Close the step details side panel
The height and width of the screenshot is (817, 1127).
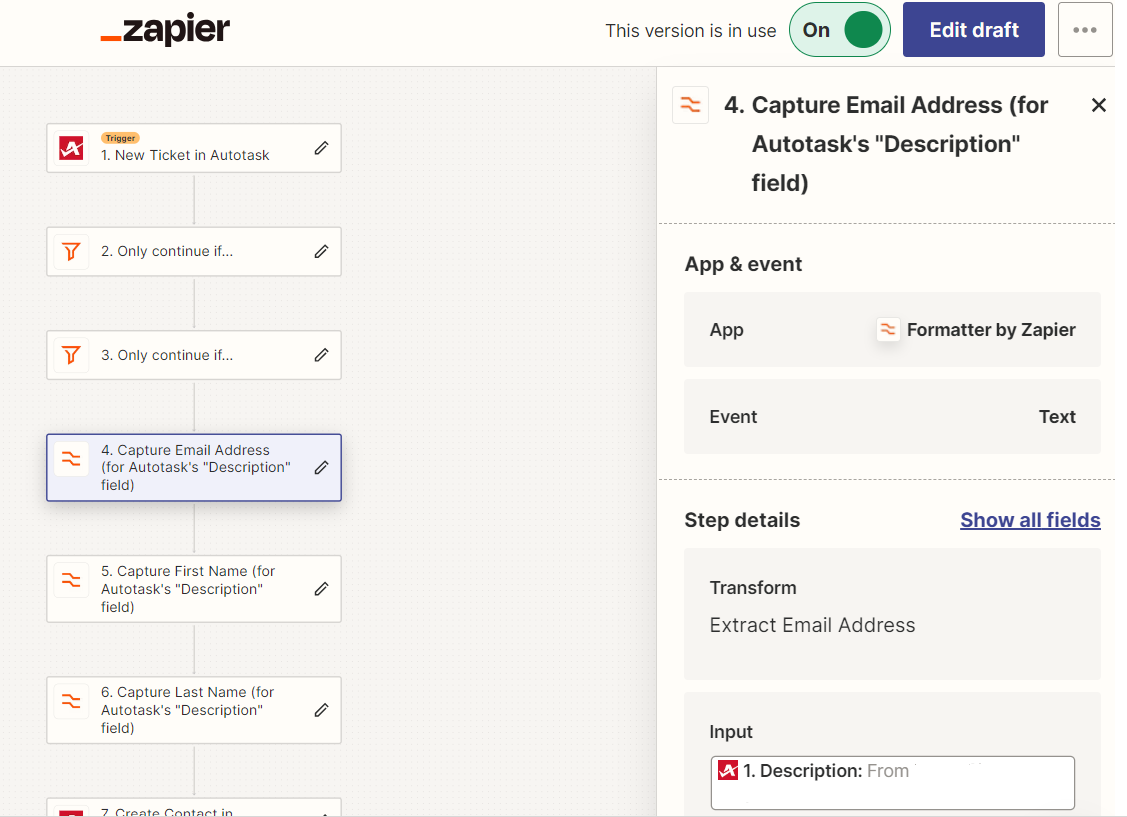point(1098,105)
